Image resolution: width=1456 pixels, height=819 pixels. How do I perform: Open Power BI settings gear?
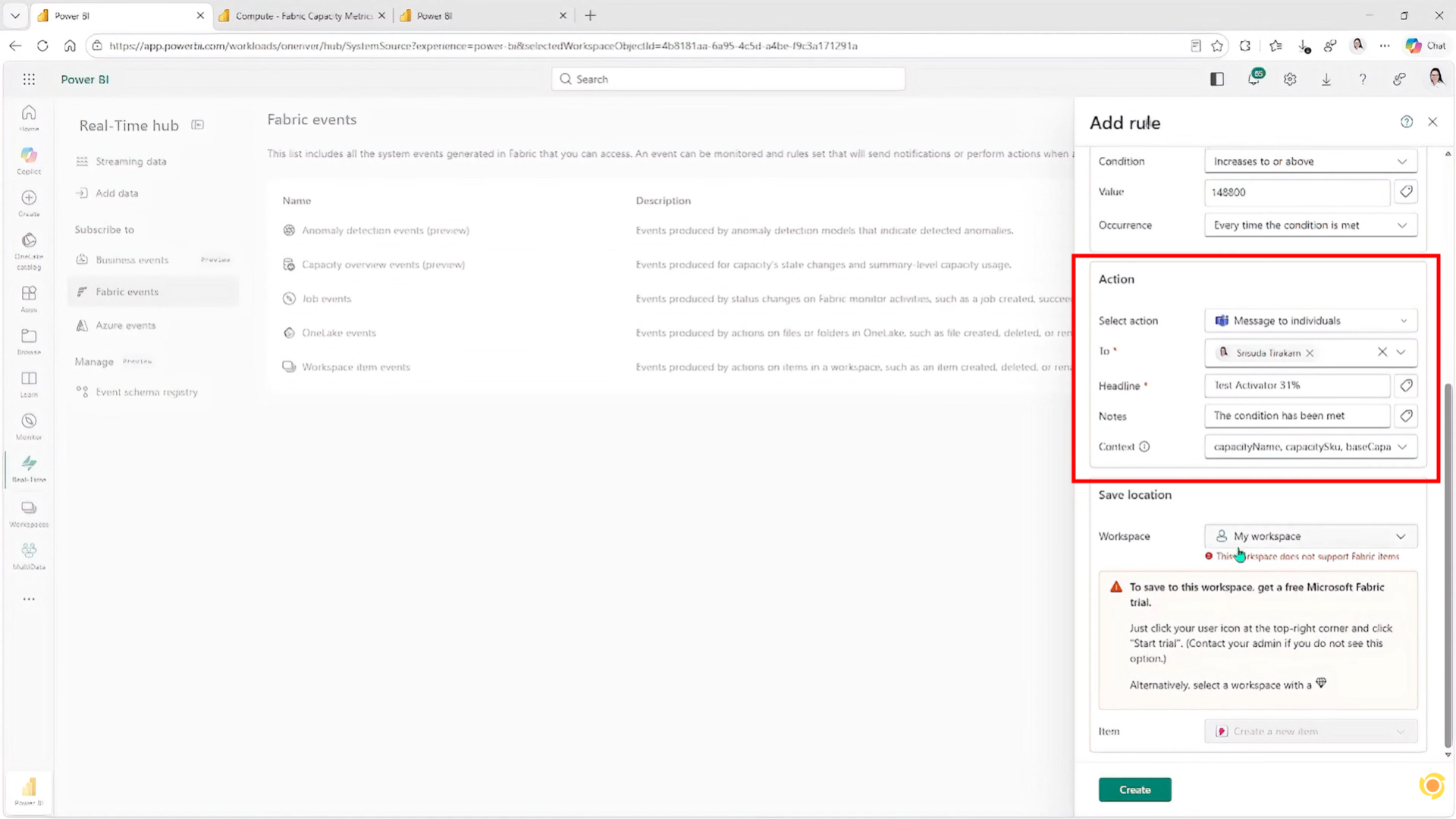tap(1290, 79)
